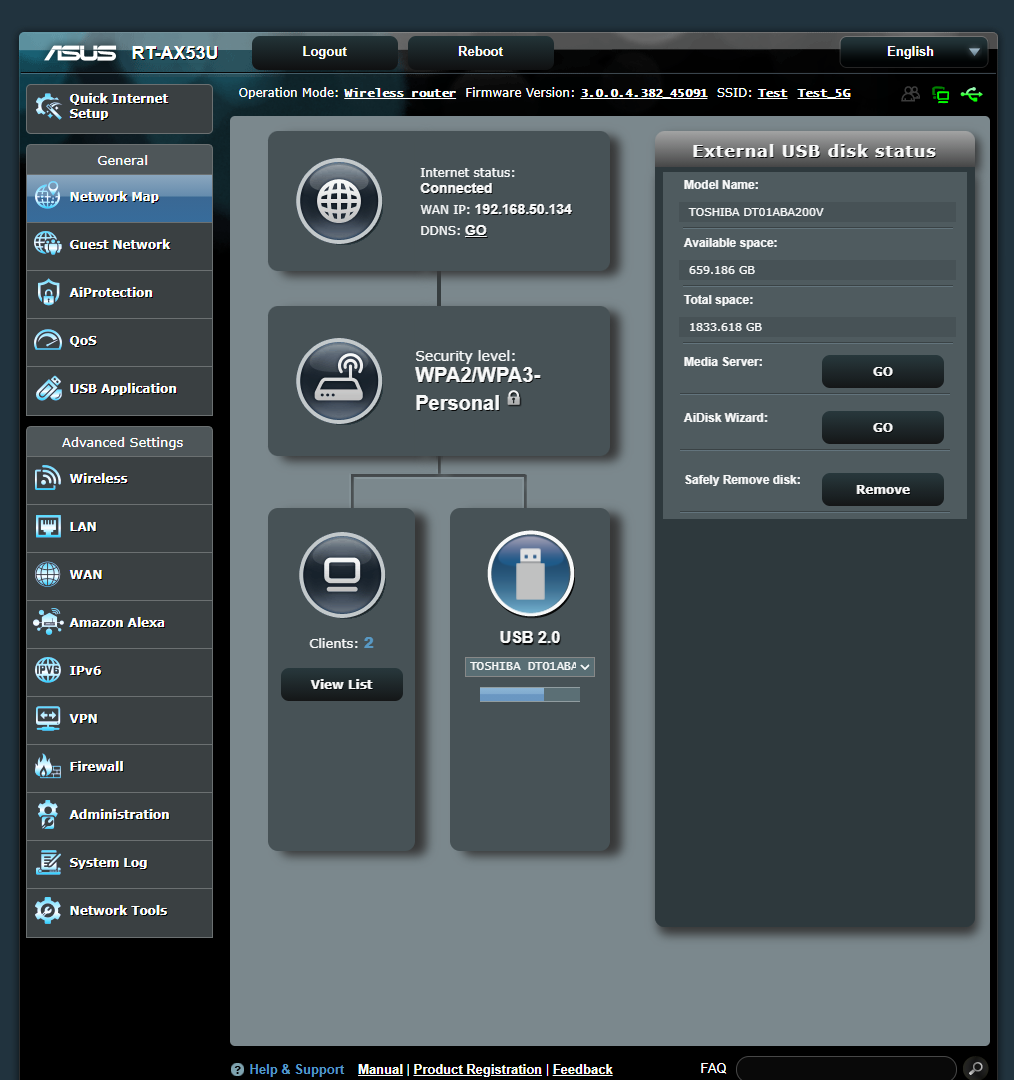
Task: Click the Internet status globe icon
Action: (339, 201)
